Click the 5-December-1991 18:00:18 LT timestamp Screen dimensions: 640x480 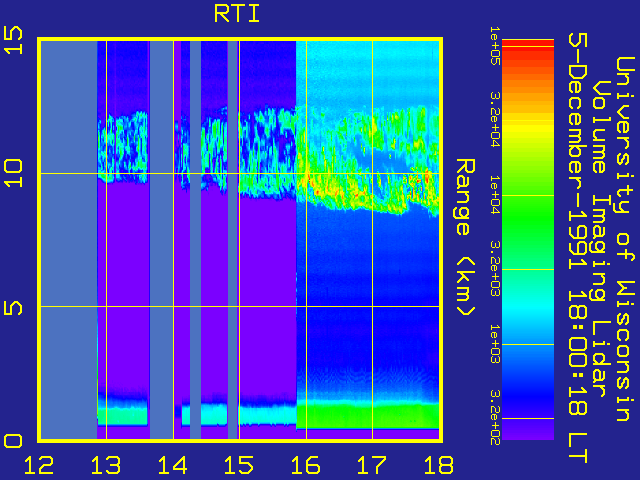[x=577, y=248]
